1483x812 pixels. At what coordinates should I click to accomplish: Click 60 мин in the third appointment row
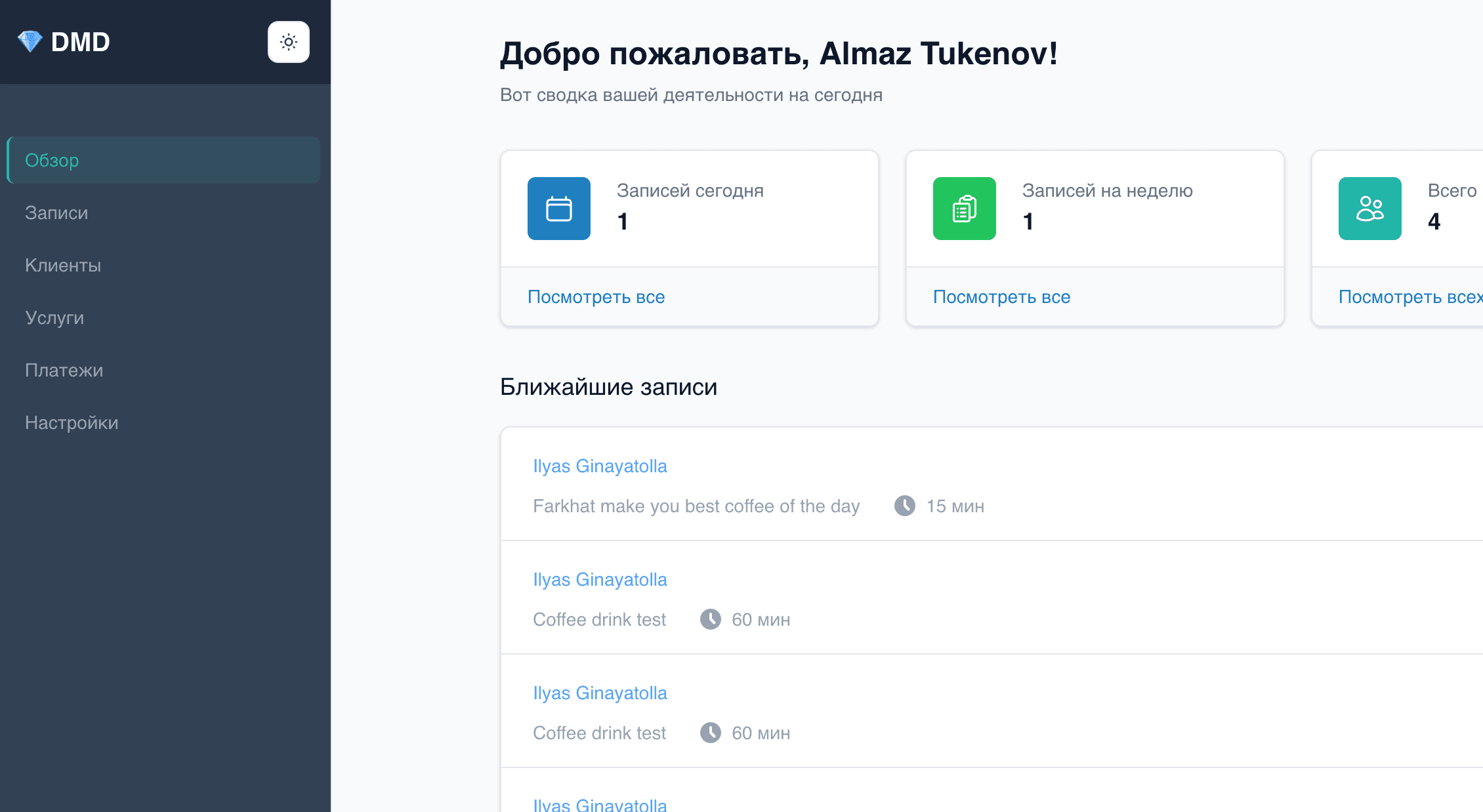(761, 733)
